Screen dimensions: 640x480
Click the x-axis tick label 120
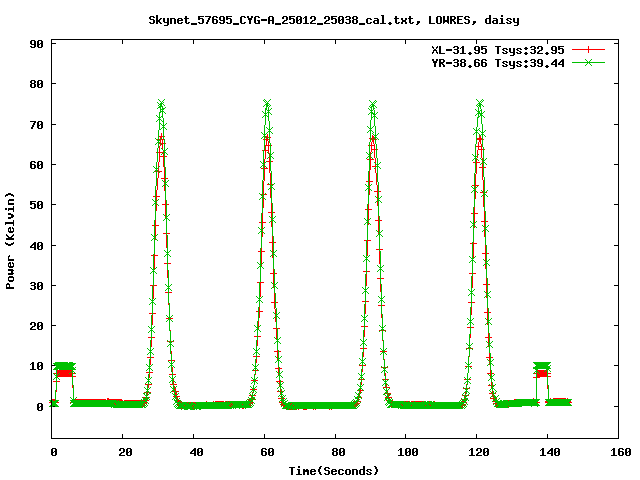(x=479, y=452)
